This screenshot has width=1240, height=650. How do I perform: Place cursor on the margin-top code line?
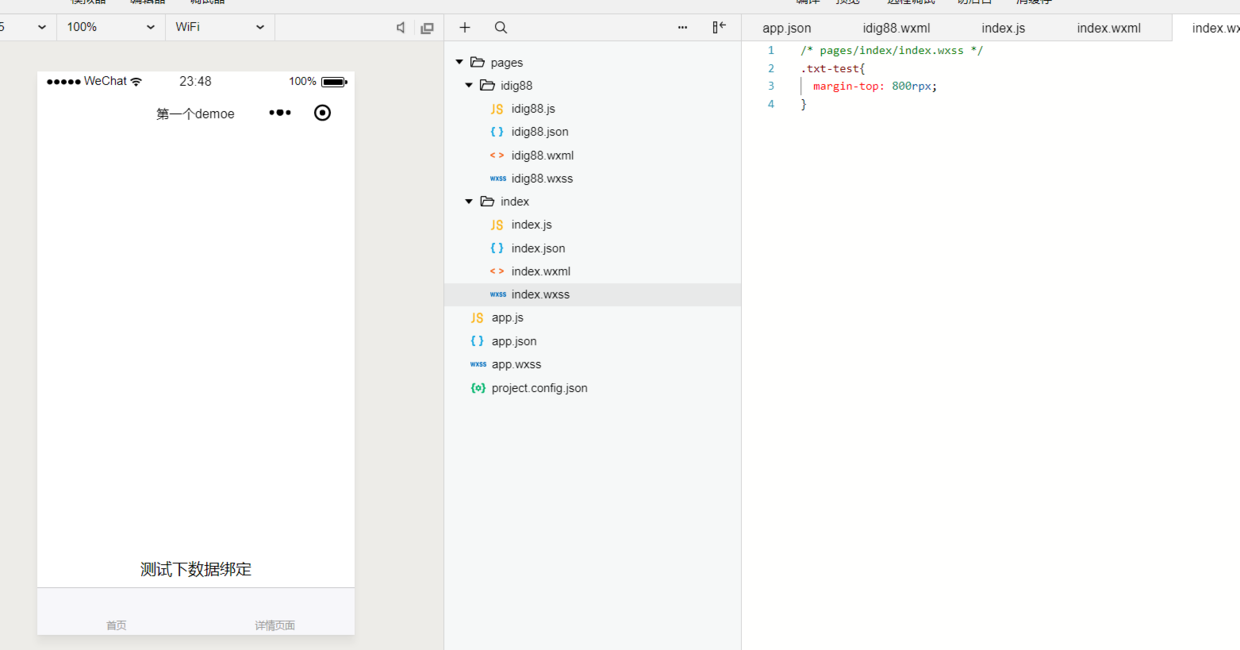coord(874,86)
